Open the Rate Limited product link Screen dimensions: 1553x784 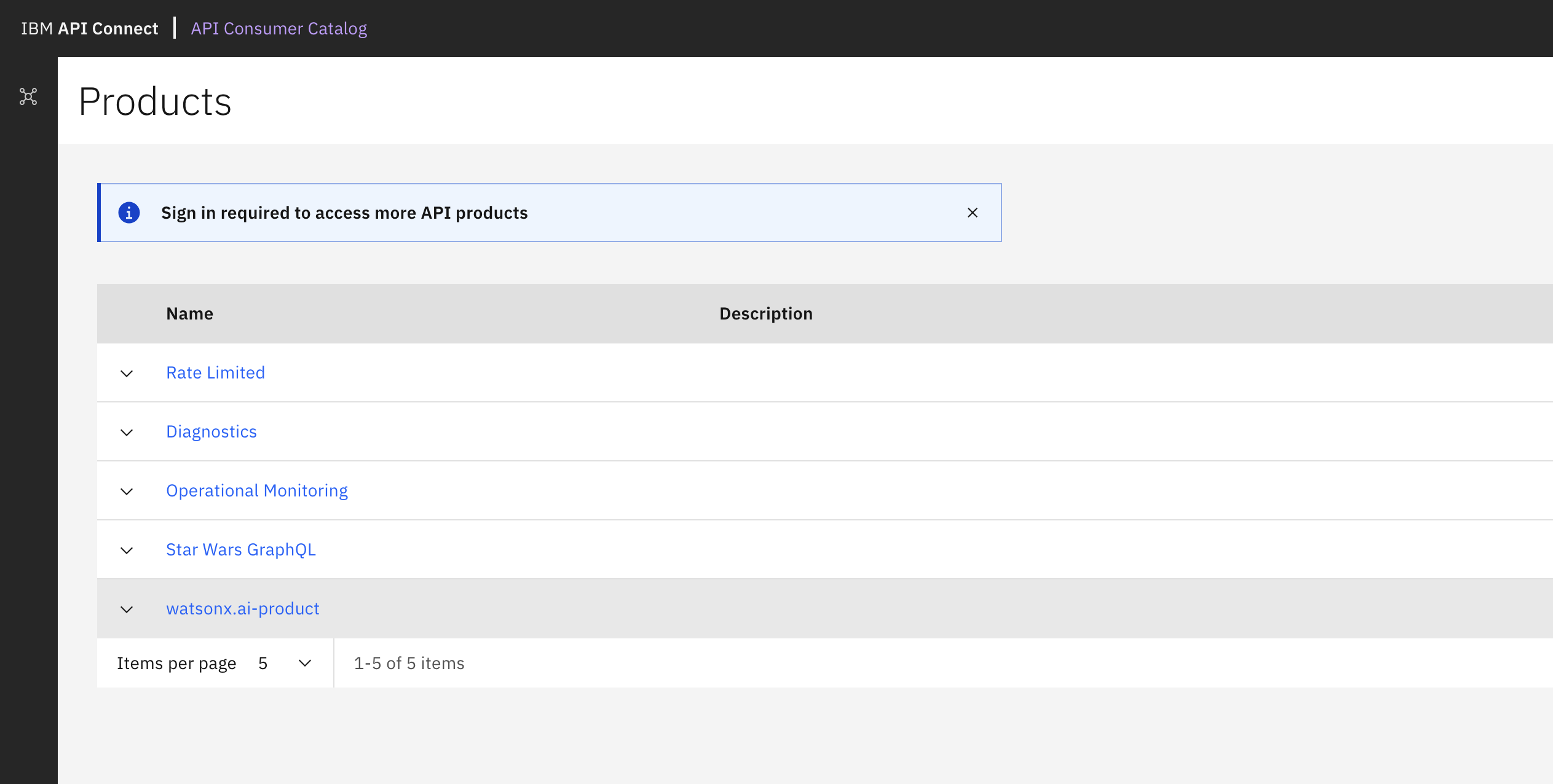(215, 373)
